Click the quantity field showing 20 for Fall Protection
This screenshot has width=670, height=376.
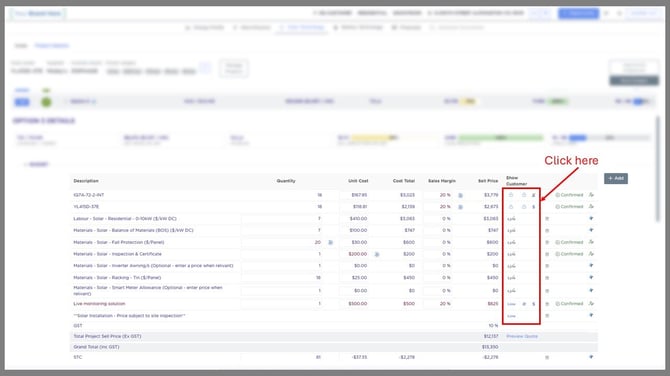[282, 242]
